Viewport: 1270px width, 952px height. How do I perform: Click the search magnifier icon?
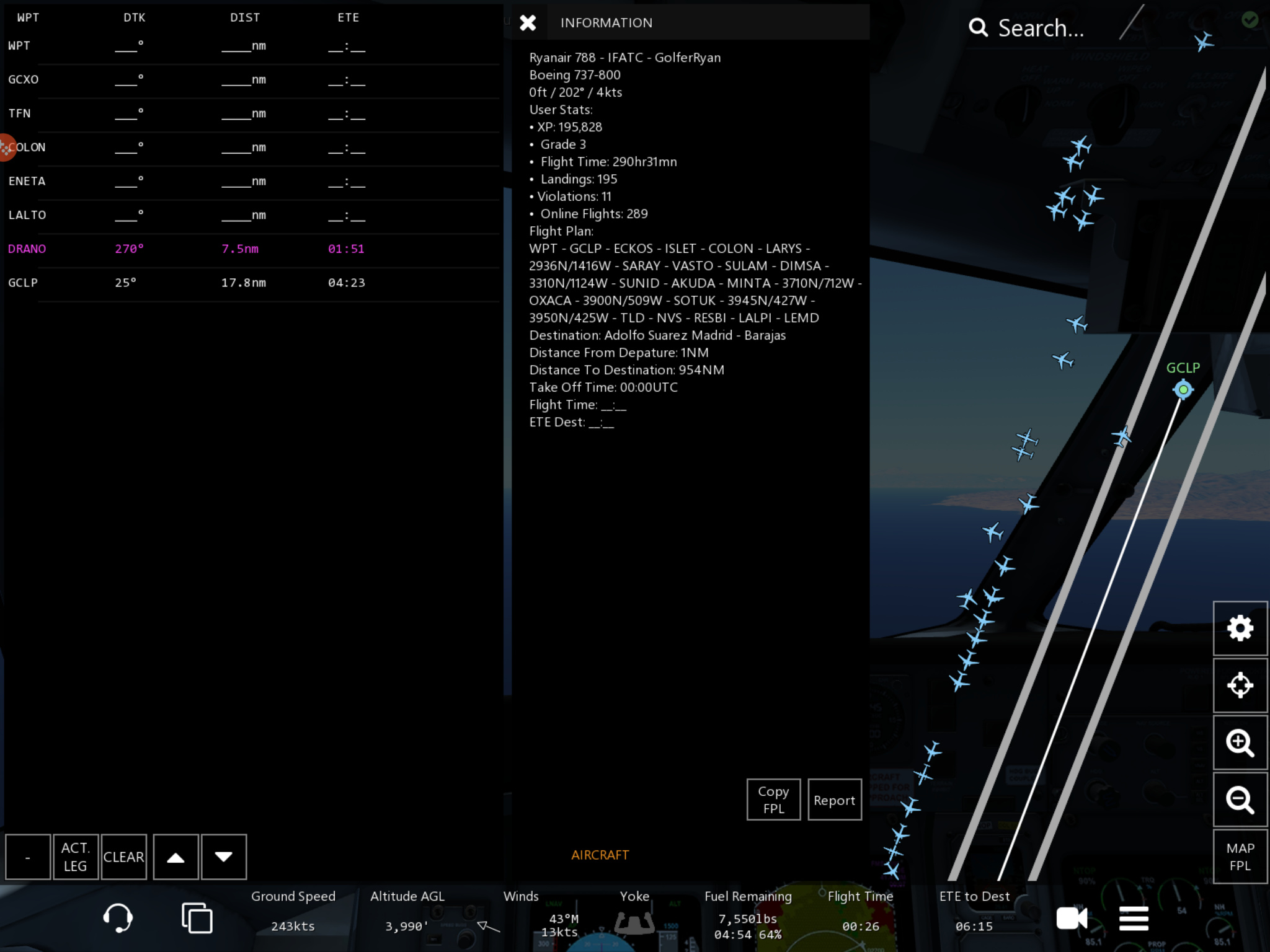pos(979,27)
